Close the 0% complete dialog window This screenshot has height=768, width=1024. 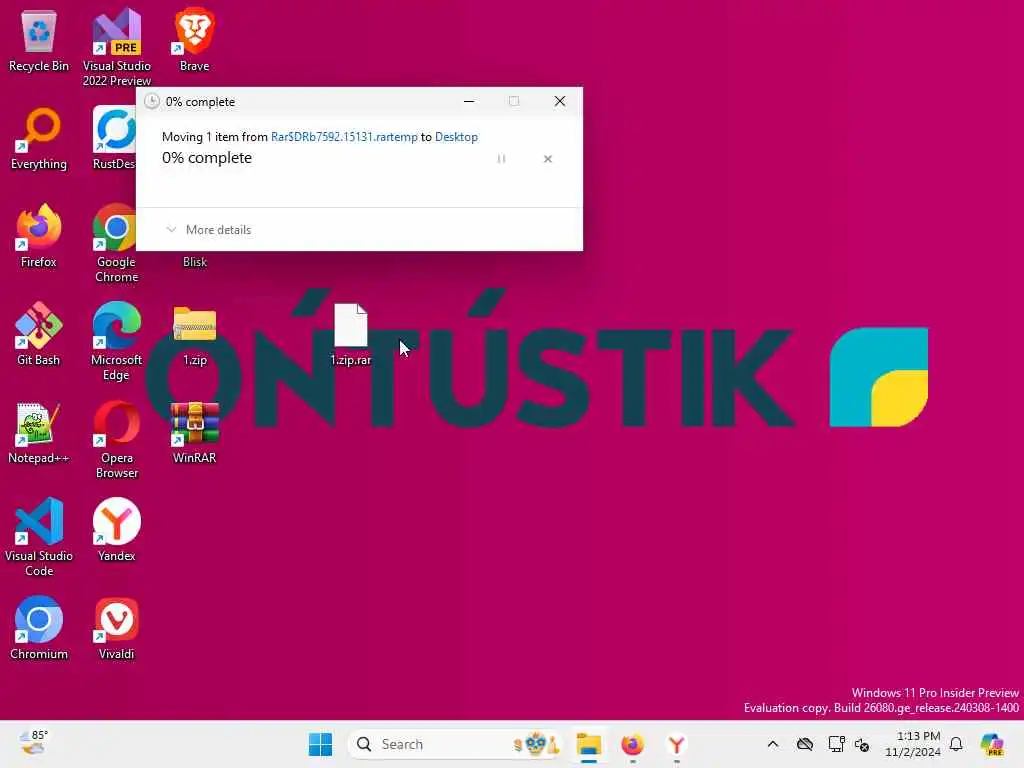pyautogui.click(x=560, y=101)
